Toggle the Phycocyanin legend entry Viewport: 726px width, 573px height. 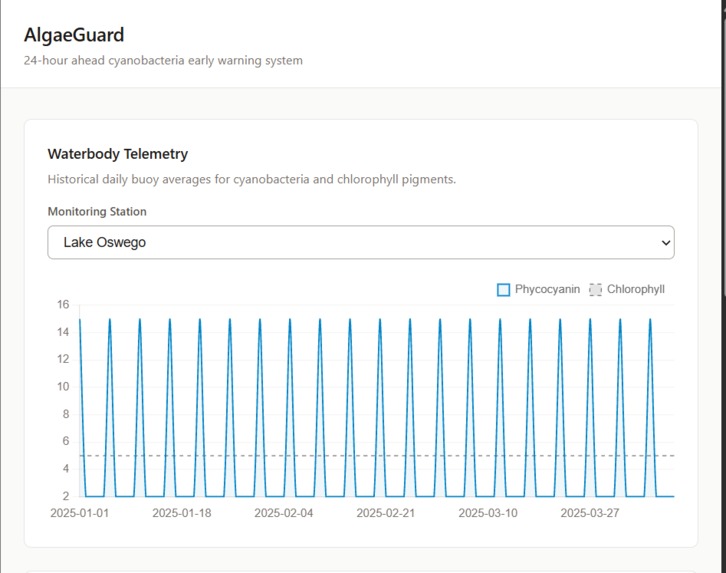pos(538,290)
